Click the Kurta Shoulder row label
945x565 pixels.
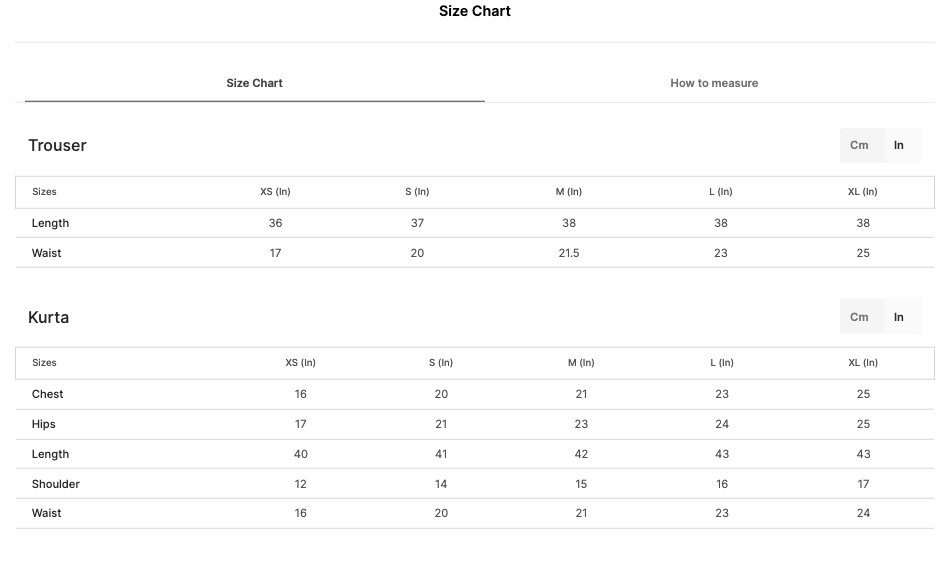(x=55, y=484)
